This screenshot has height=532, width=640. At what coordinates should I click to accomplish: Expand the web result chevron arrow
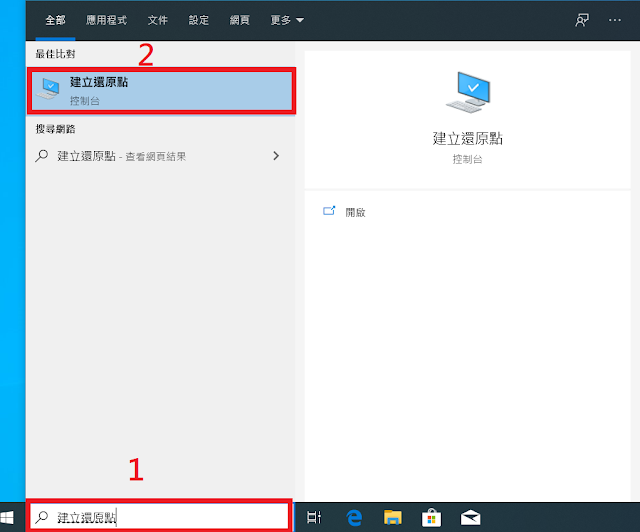pyautogui.click(x=276, y=156)
